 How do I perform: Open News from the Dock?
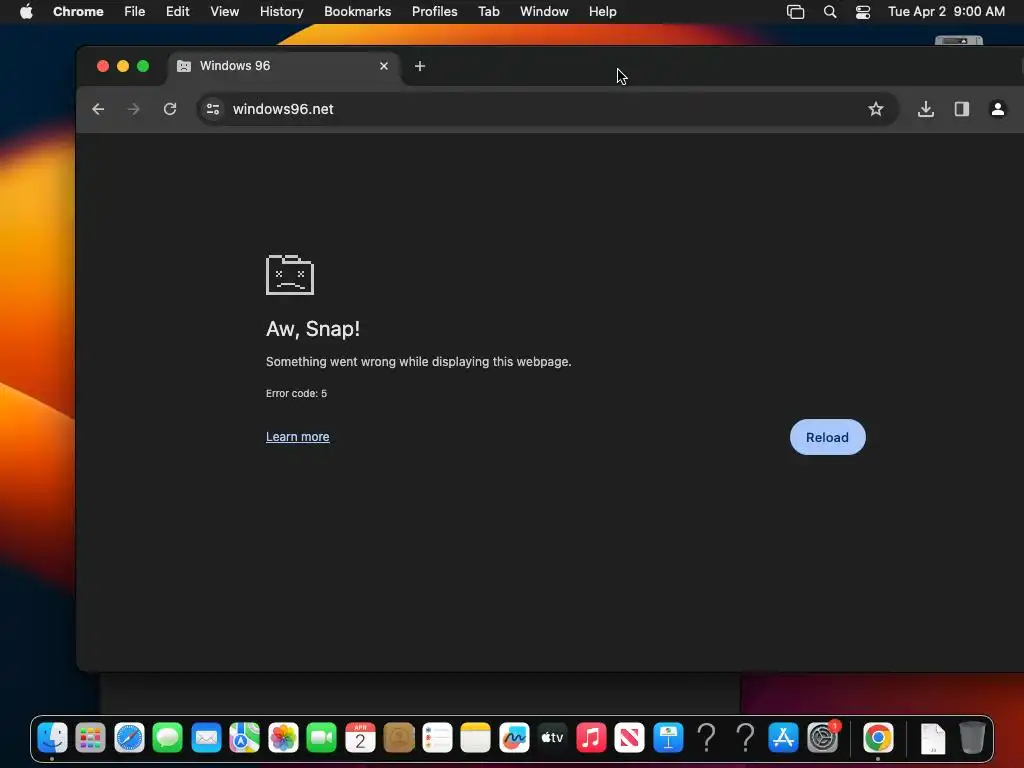(x=630, y=738)
